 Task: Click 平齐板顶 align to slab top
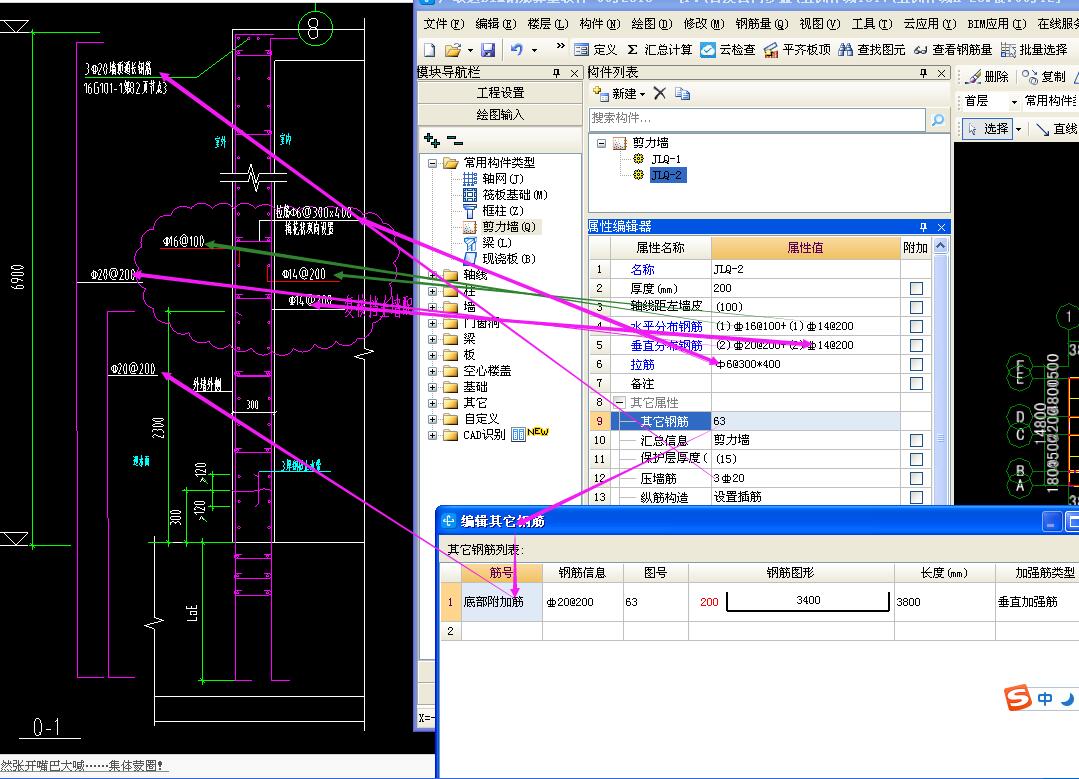[797, 50]
